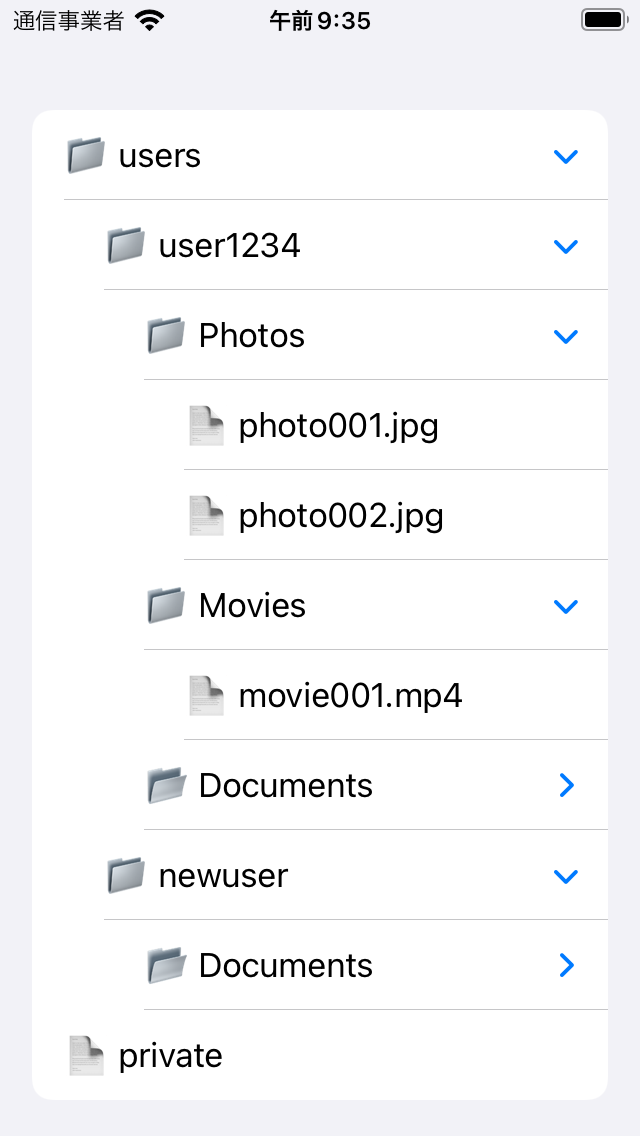
Task: Click the photo001.jpg file icon
Action: point(207,425)
